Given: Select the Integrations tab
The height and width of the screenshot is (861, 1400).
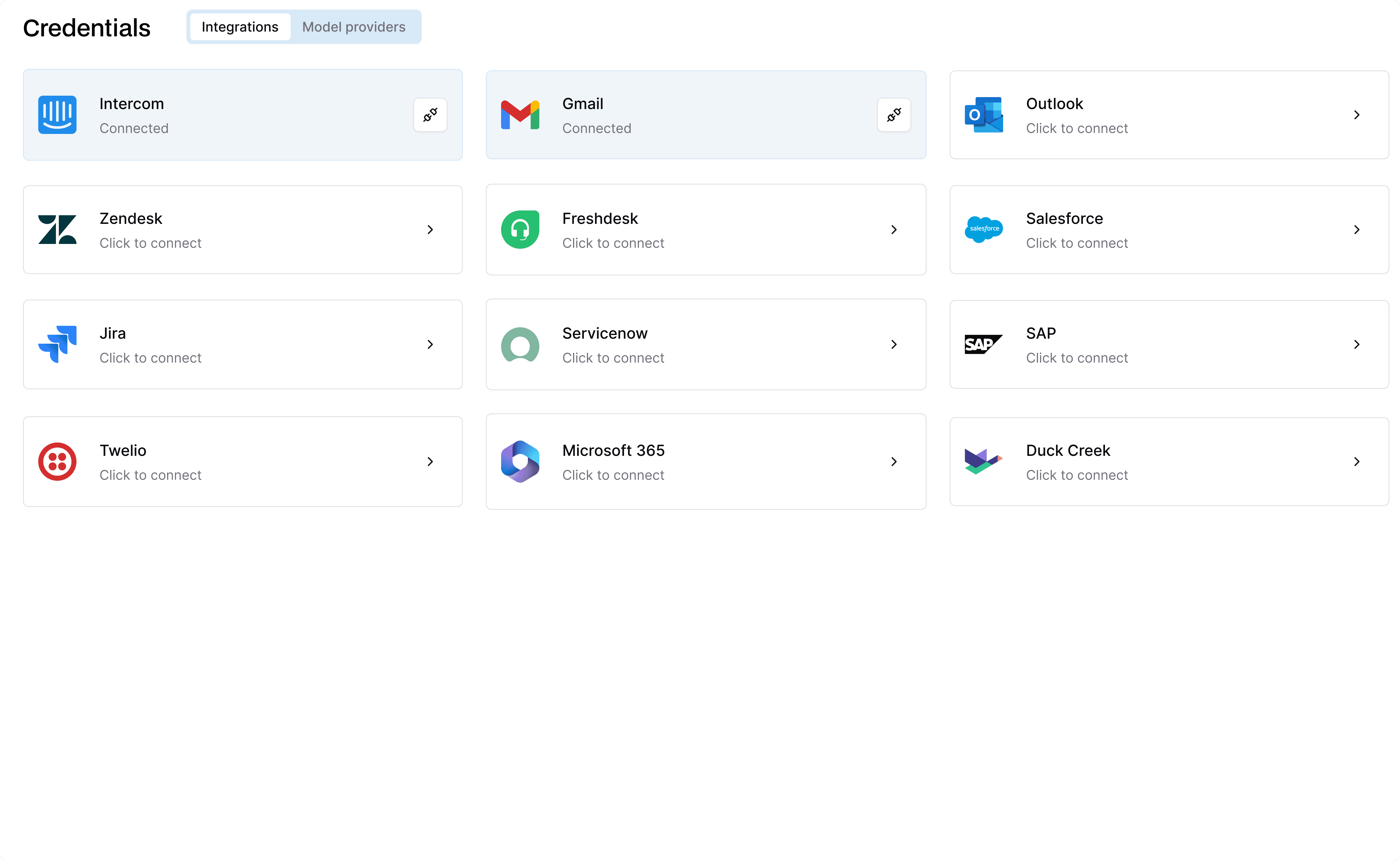Looking at the screenshot, I should click(x=240, y=27).
